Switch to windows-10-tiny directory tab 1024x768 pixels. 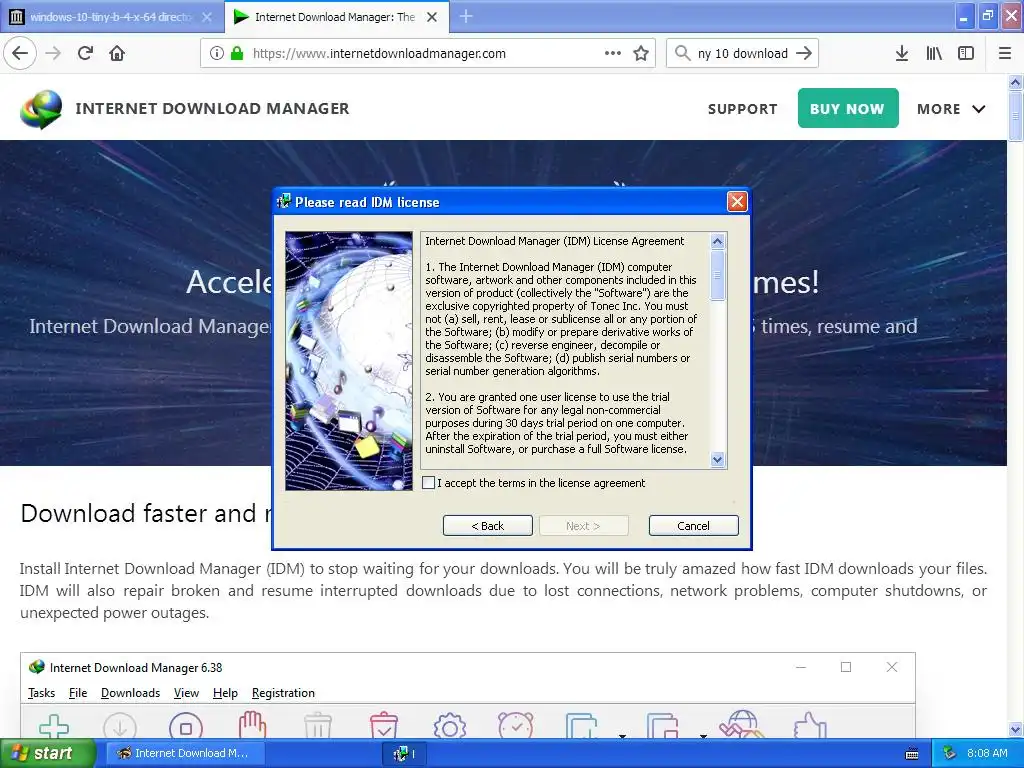[111, 17]
